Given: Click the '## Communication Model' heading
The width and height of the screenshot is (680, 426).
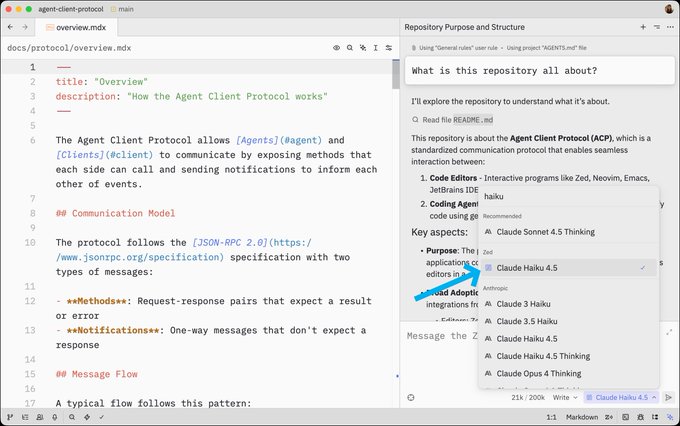Looking at the screenshot, I should 115,213.
